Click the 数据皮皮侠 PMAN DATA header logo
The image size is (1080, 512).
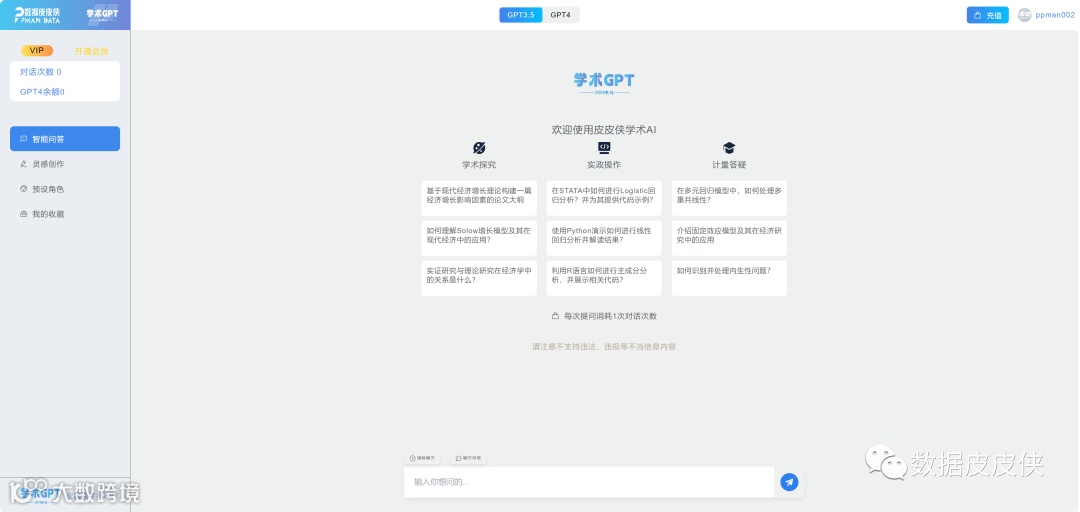(x=38, y=15)
